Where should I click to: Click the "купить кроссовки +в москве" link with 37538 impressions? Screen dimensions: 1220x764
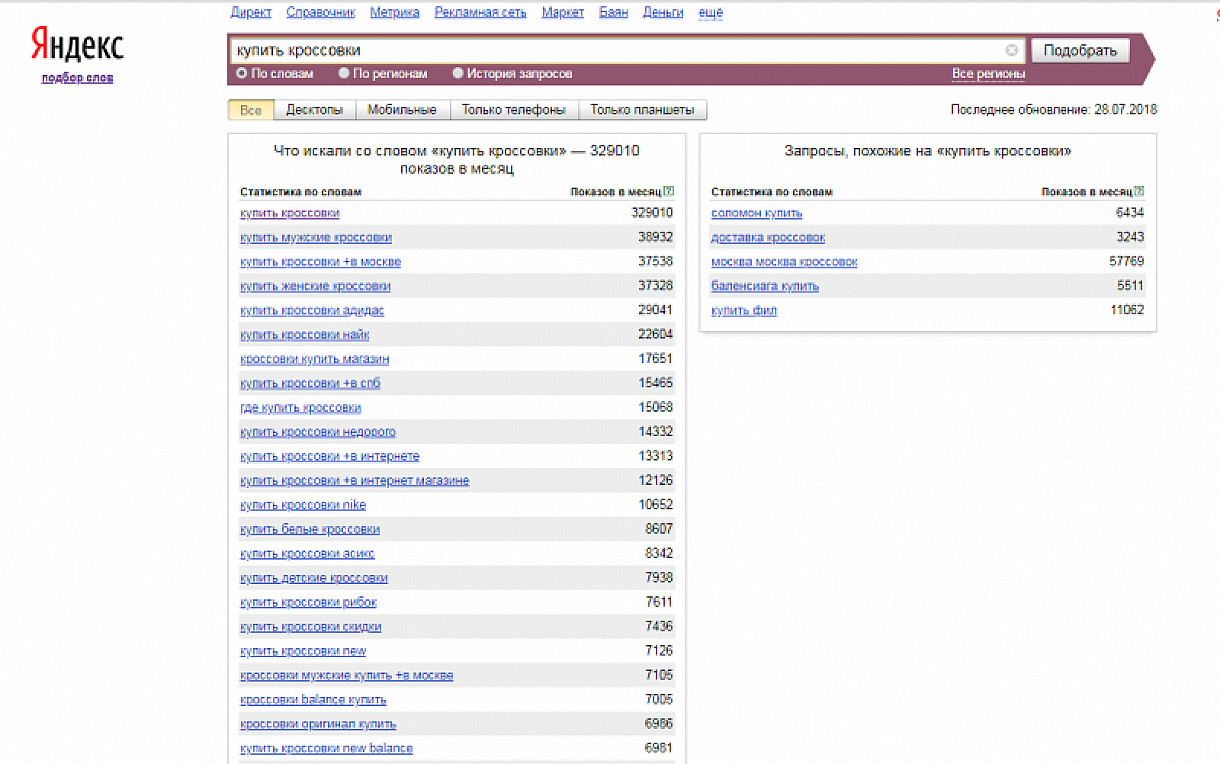[x=321, y=262]
